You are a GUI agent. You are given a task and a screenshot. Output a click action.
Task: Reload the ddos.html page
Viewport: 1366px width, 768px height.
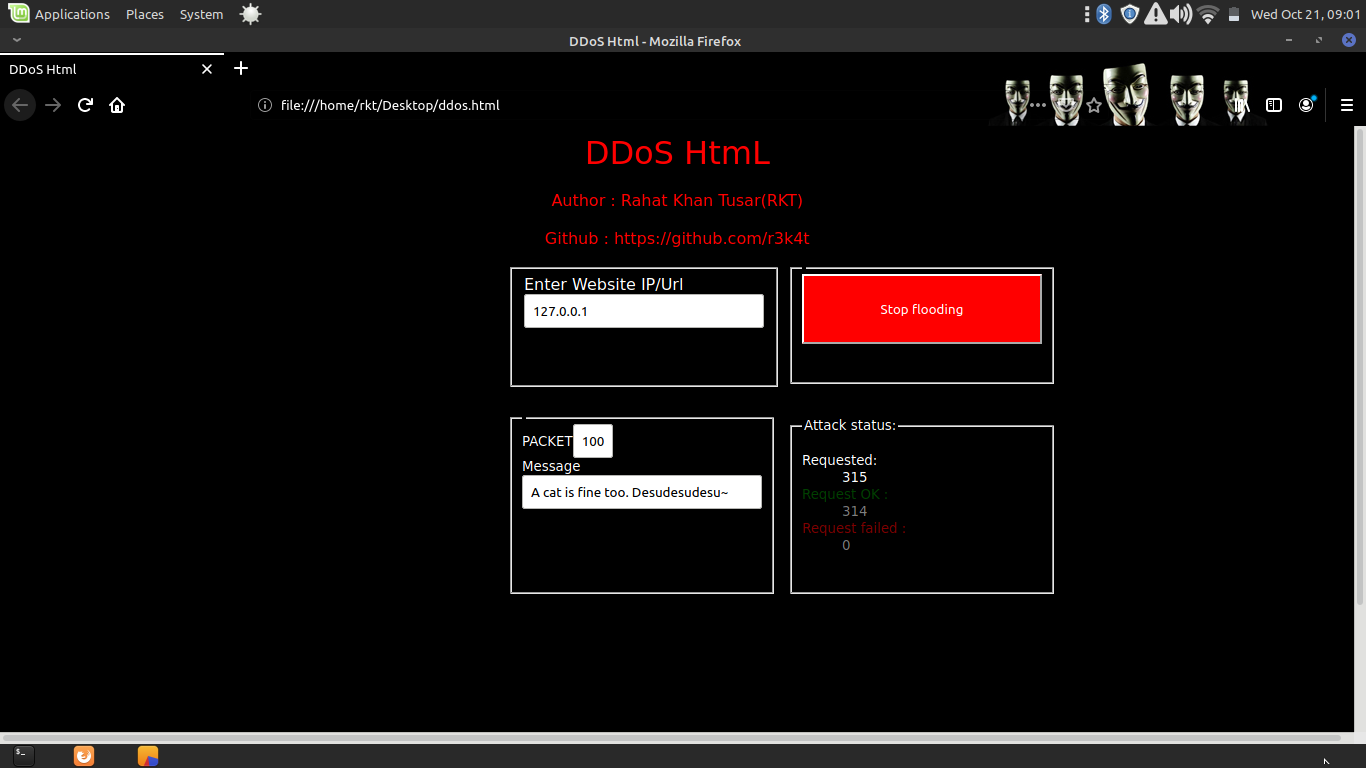point(85,104)
